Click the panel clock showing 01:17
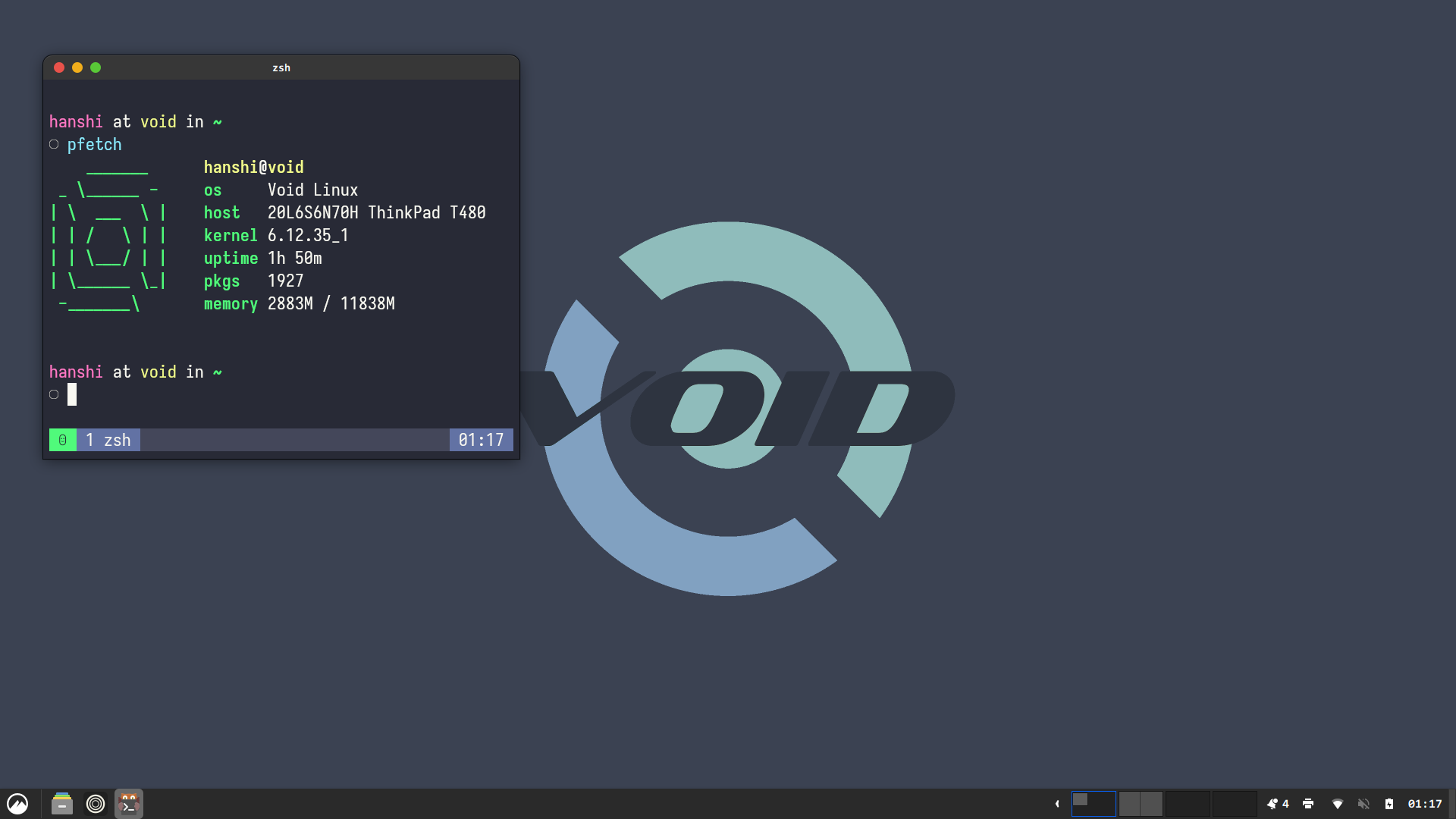 click(1425, 804)
